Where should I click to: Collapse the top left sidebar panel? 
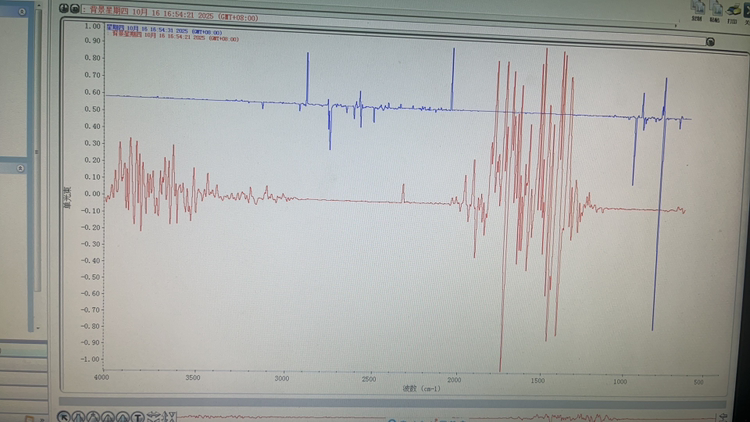pos(22,11)
